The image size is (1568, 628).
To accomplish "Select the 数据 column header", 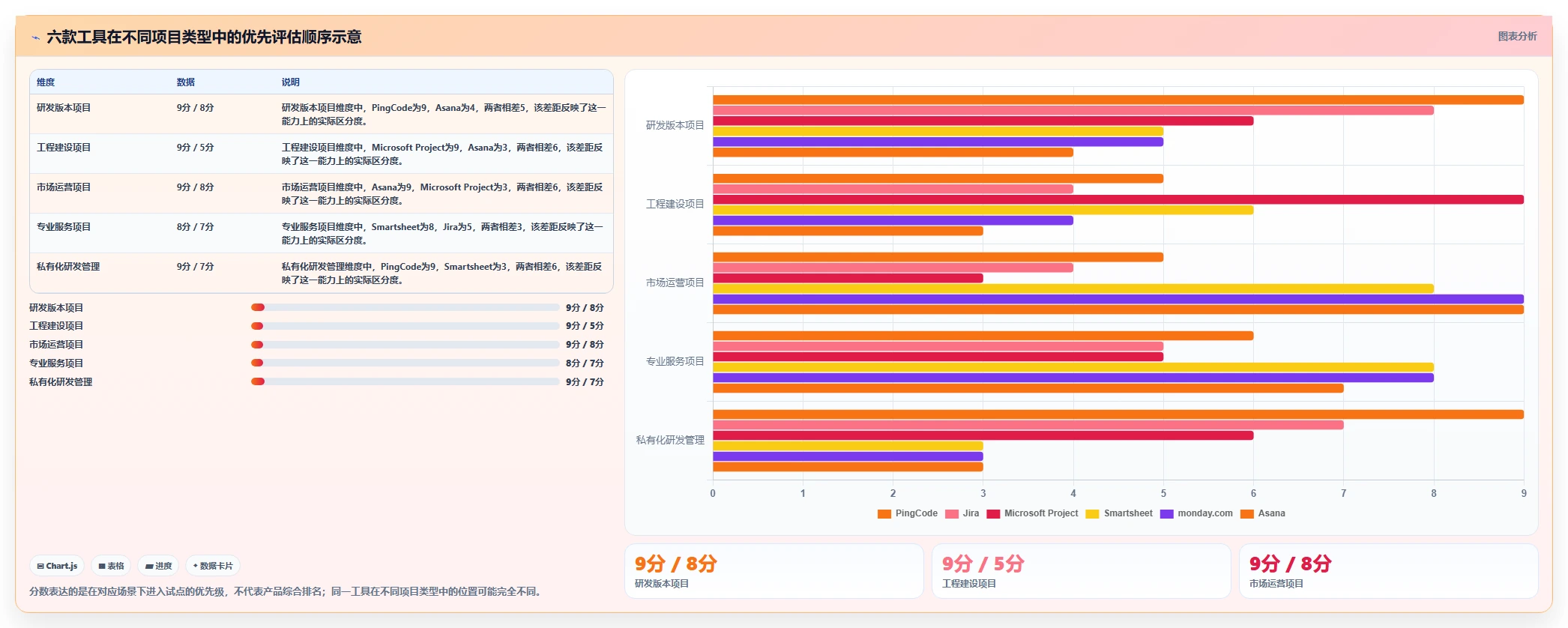I will (x=186, y=82).
